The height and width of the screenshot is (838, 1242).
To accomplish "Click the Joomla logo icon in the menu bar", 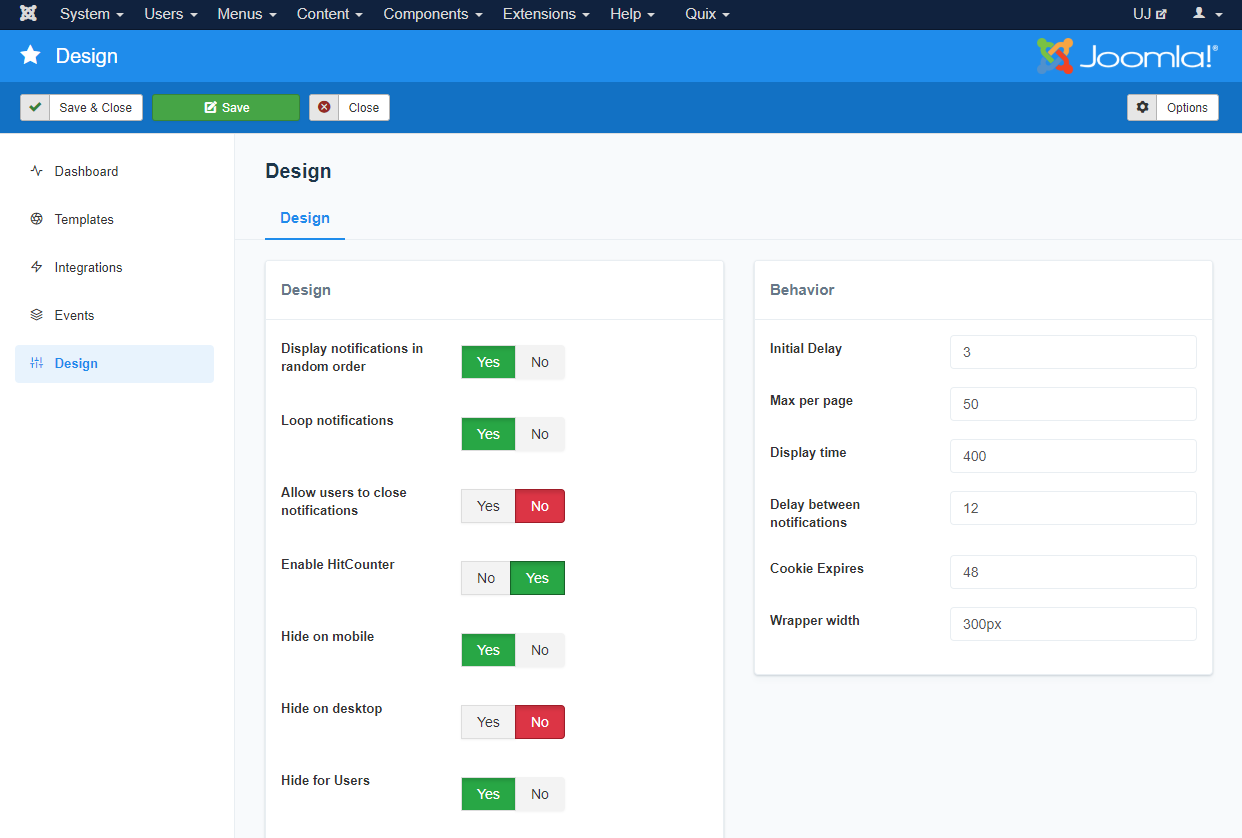I will coord(28,14).
